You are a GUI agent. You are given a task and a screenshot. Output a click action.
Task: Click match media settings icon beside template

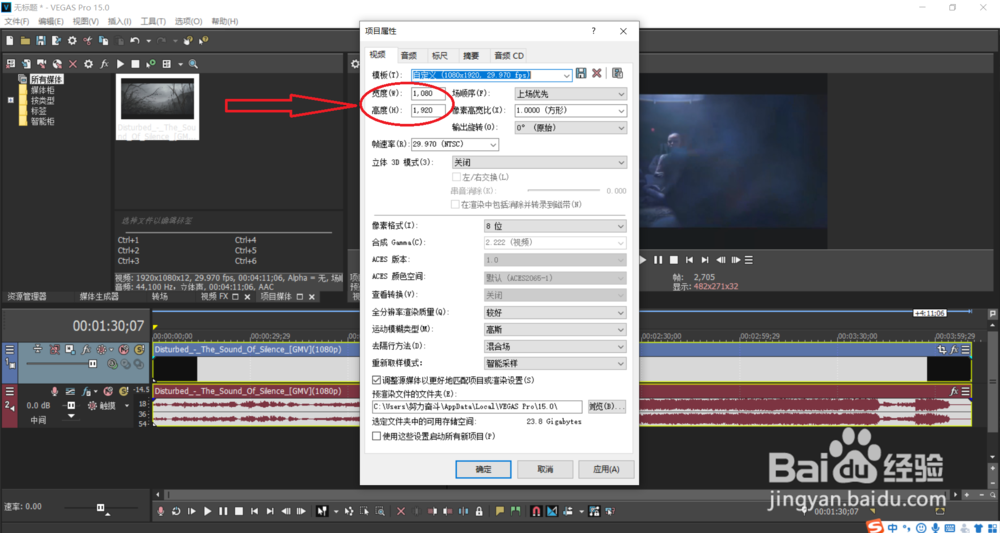[617, 73]
